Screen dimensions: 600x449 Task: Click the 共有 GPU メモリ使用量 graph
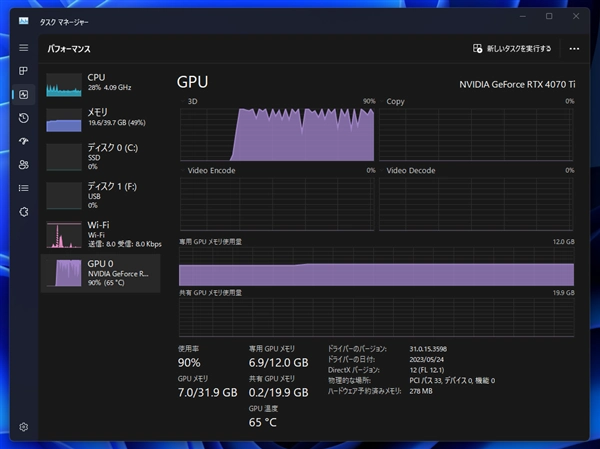377,317
